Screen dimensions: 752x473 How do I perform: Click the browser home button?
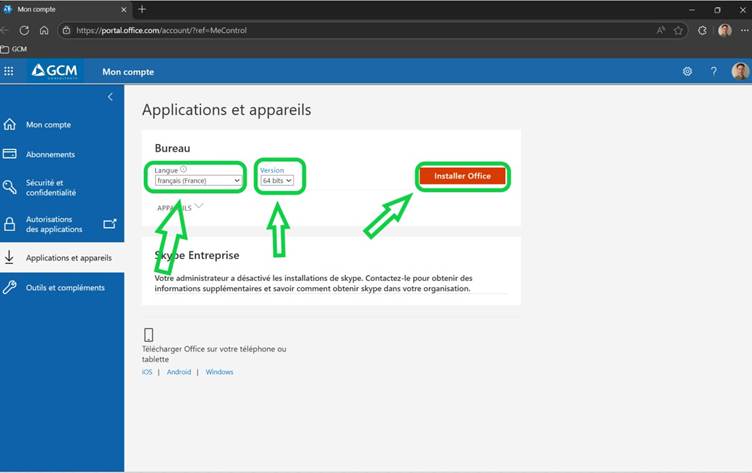tap(44, 30)
